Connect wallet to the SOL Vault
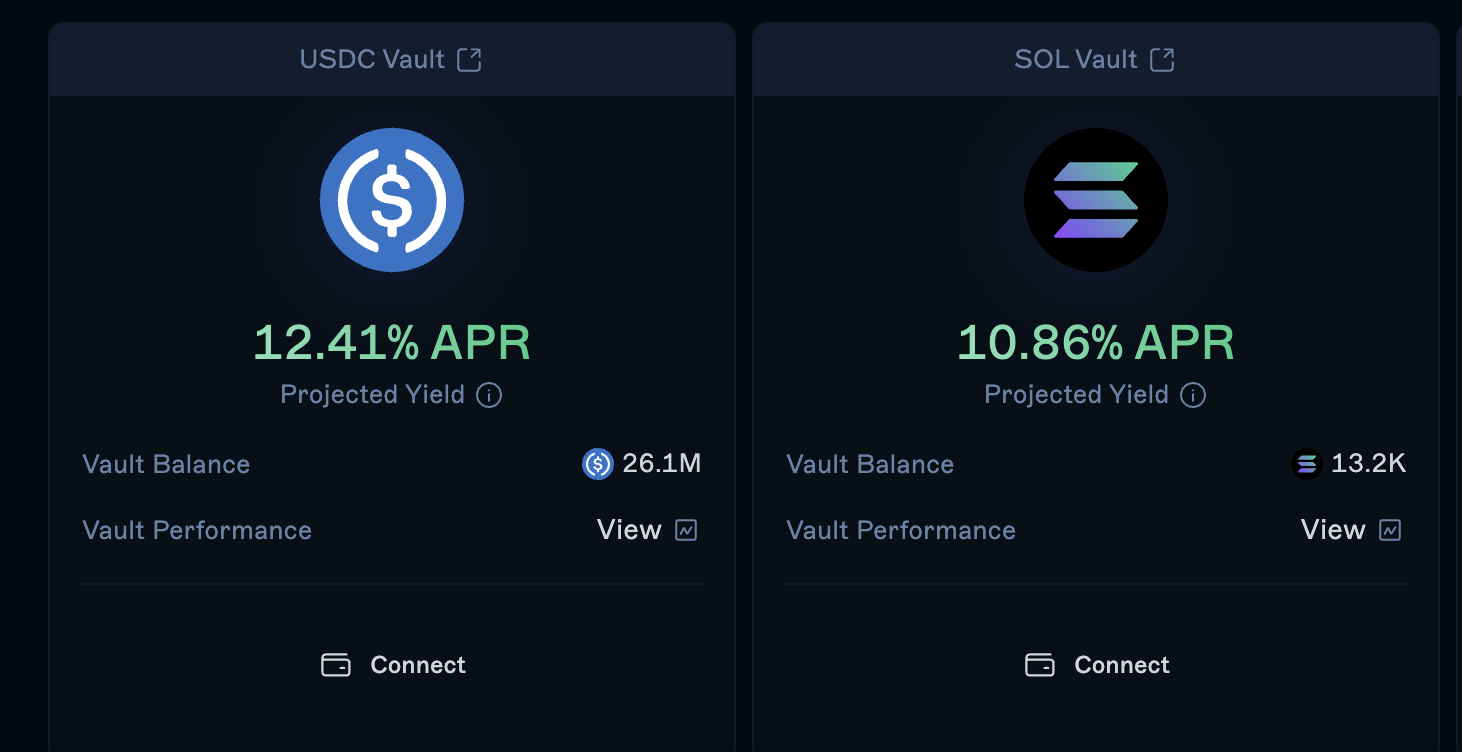 click(1095, 664)
